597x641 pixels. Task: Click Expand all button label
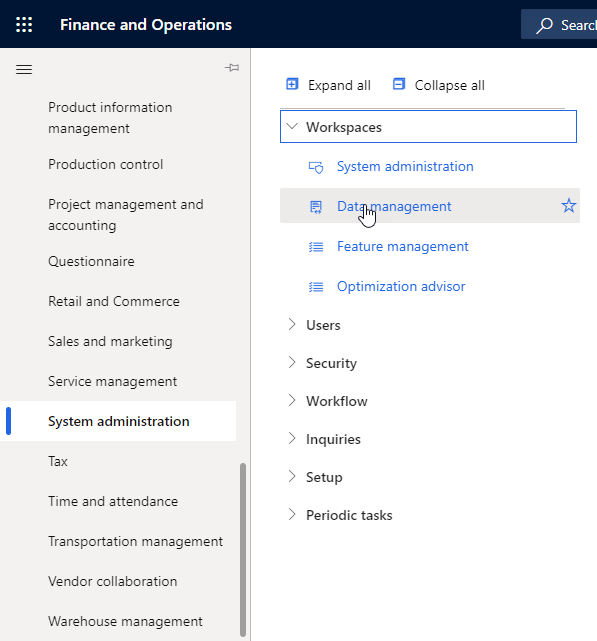point(339,85)
